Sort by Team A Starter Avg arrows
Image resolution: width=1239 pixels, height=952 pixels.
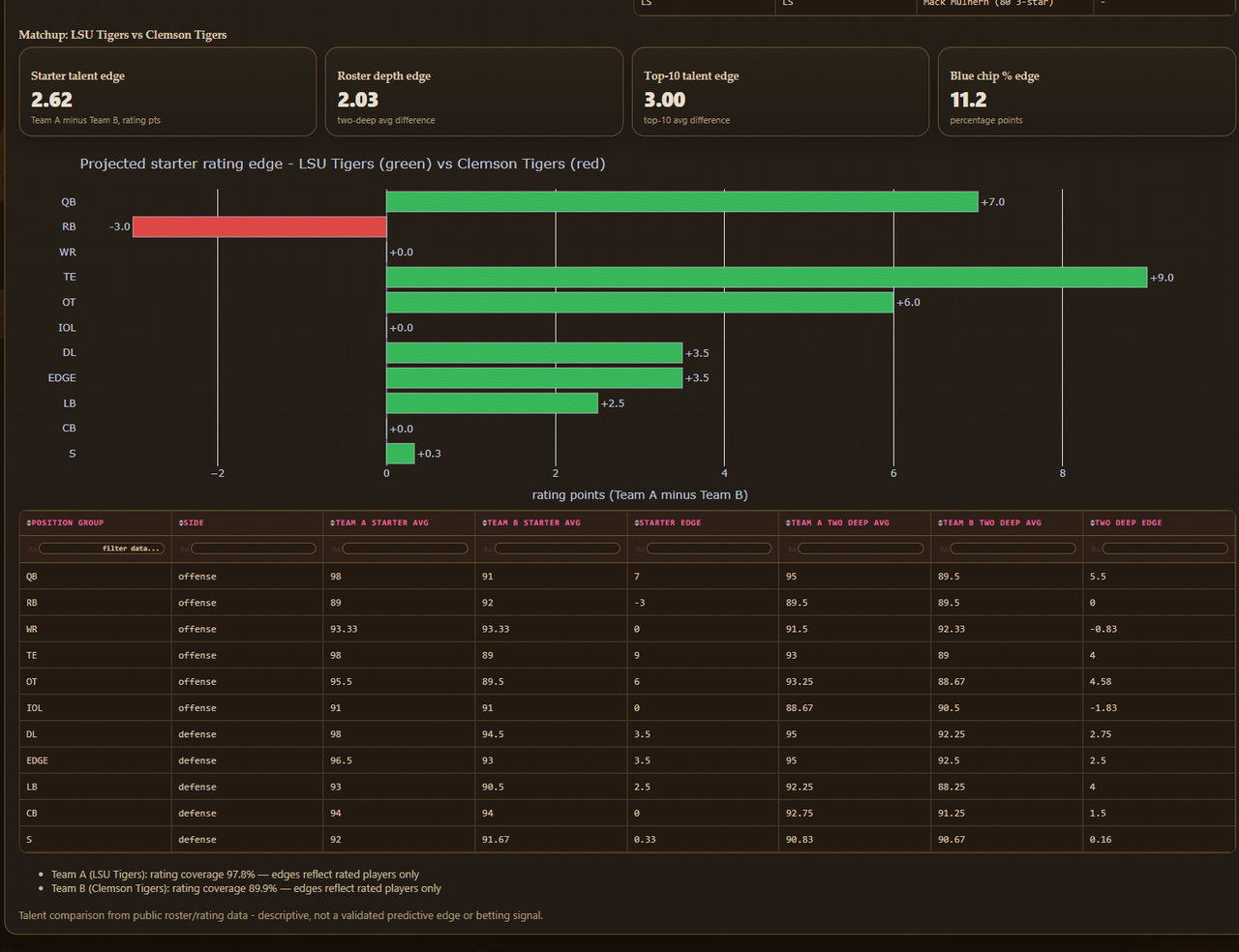pyautogui.click(x=333, y=522)
